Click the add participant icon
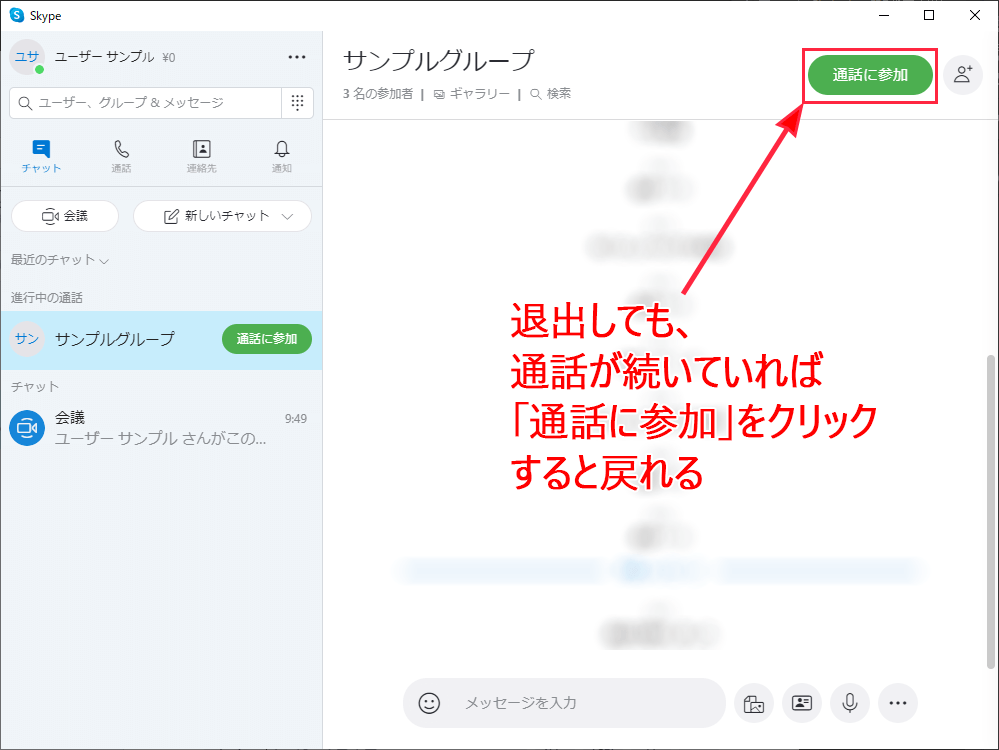This screenshot has height=750, width=999. [963, 74]
